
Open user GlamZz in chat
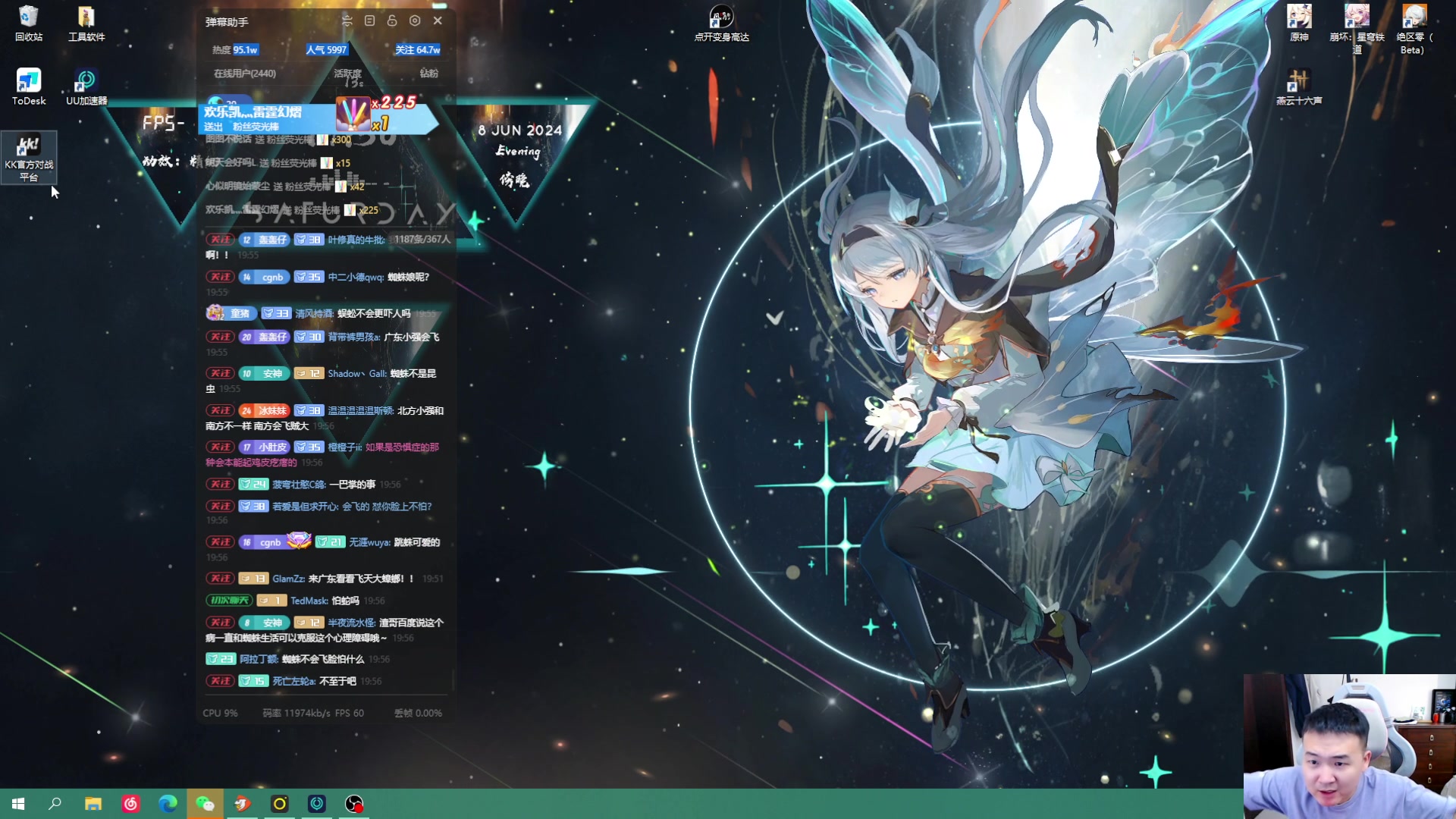coord(288,579)
